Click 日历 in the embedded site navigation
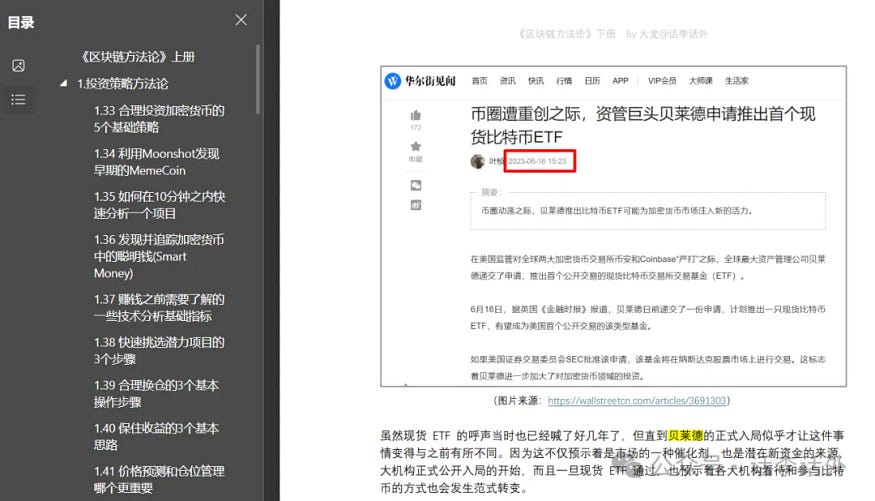 point(592,81)
